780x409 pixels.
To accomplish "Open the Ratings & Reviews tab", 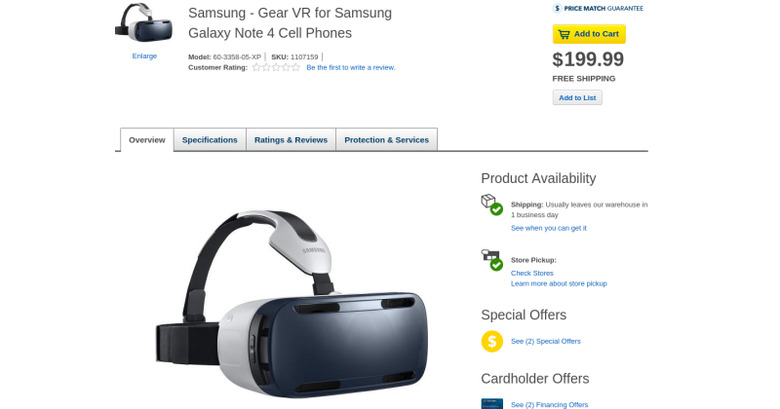I will click(291, 140).
